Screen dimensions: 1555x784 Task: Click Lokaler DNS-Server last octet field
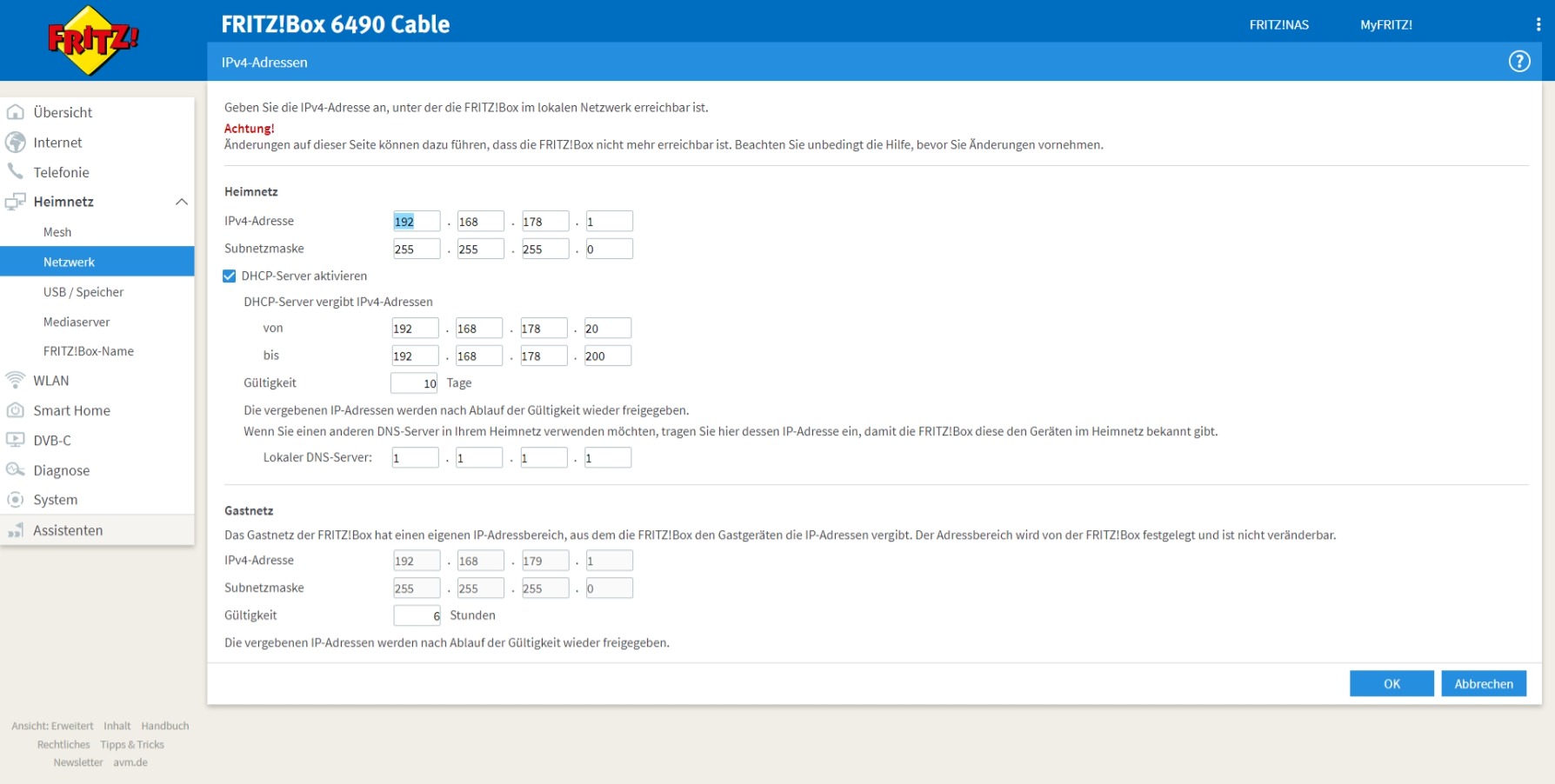pos(607,458)
